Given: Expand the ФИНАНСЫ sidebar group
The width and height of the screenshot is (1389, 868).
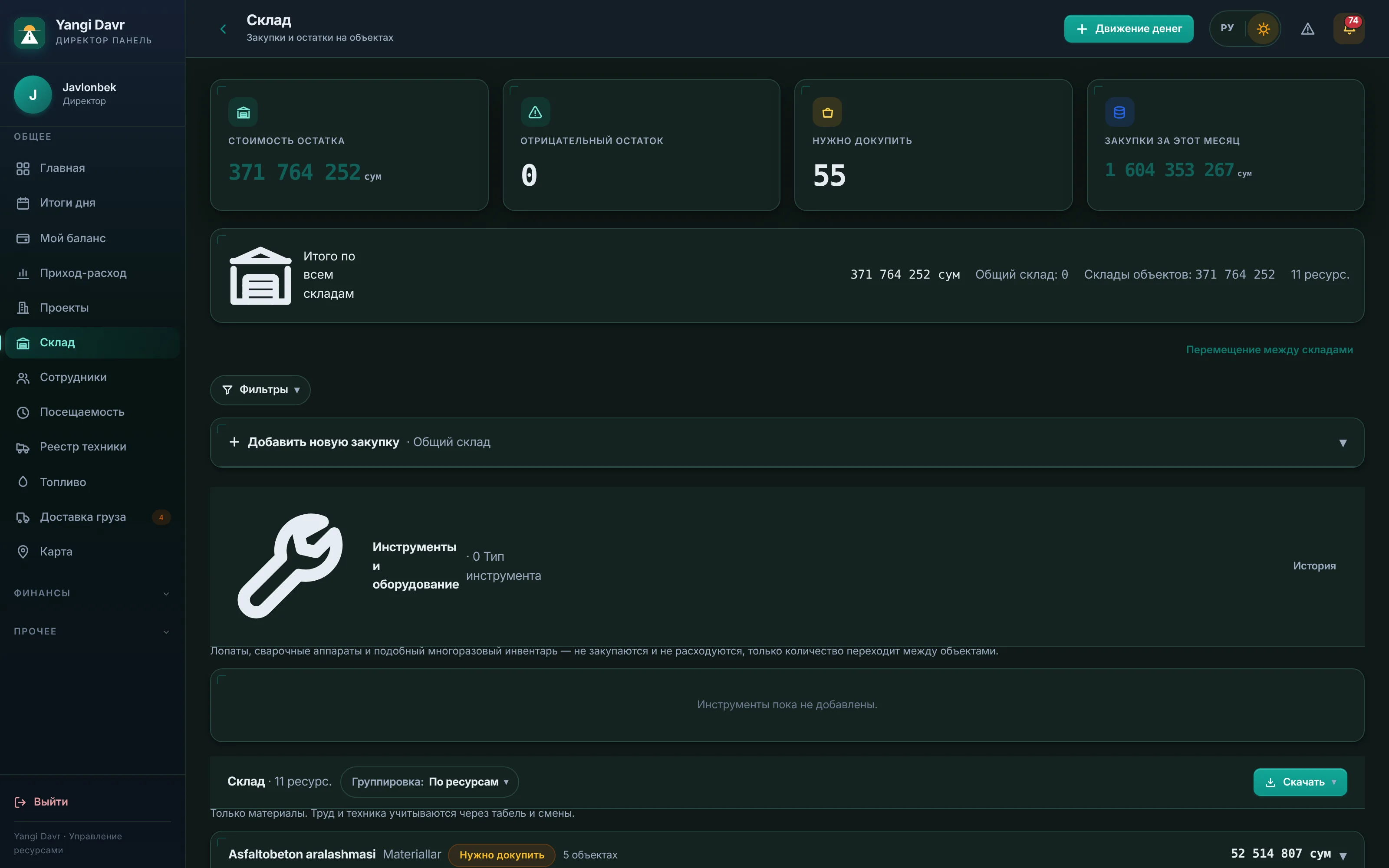Looking at the screenshot, I should pos(92,593).
